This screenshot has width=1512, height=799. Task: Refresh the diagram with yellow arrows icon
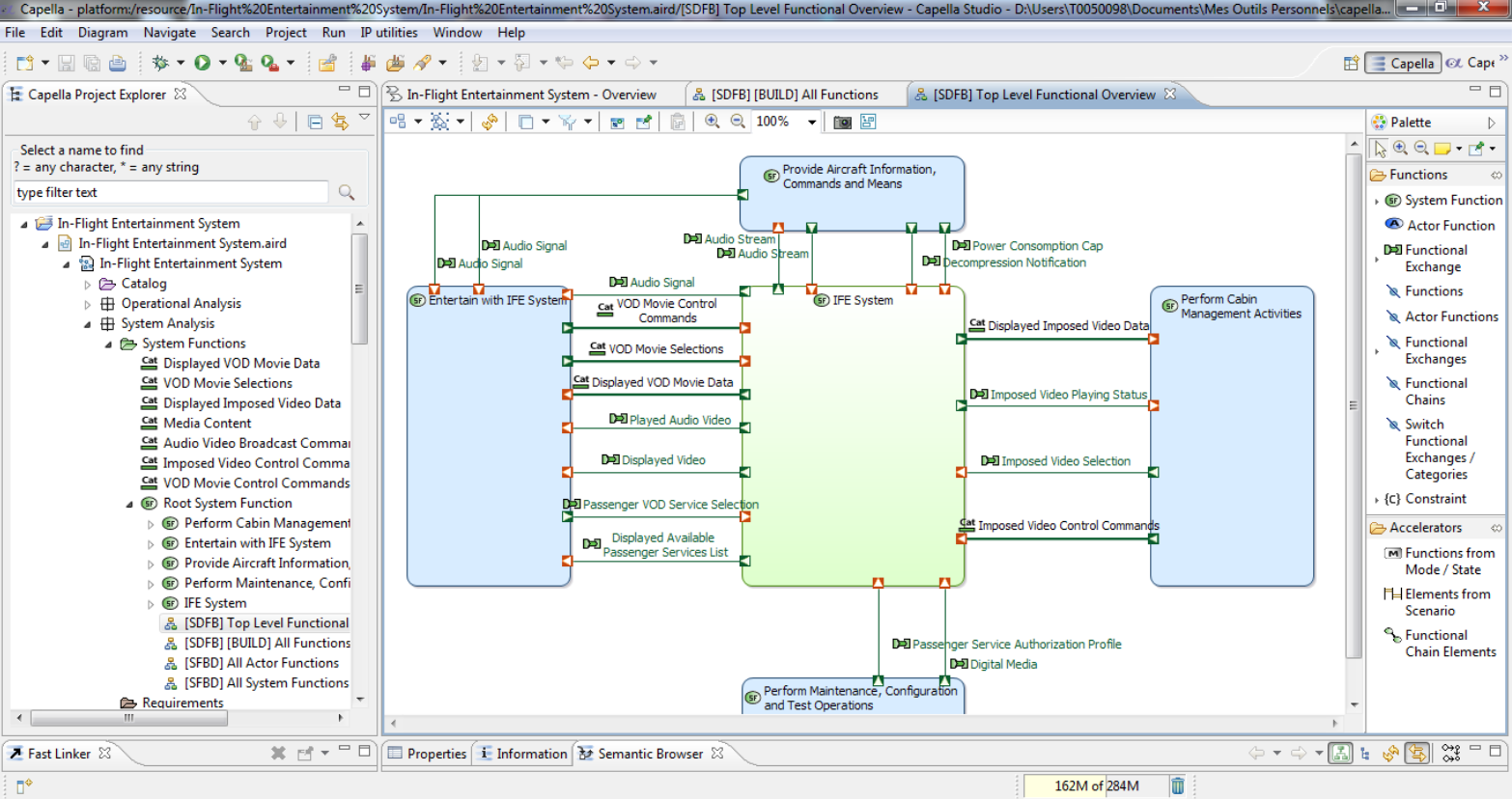[x=490, y=122]
